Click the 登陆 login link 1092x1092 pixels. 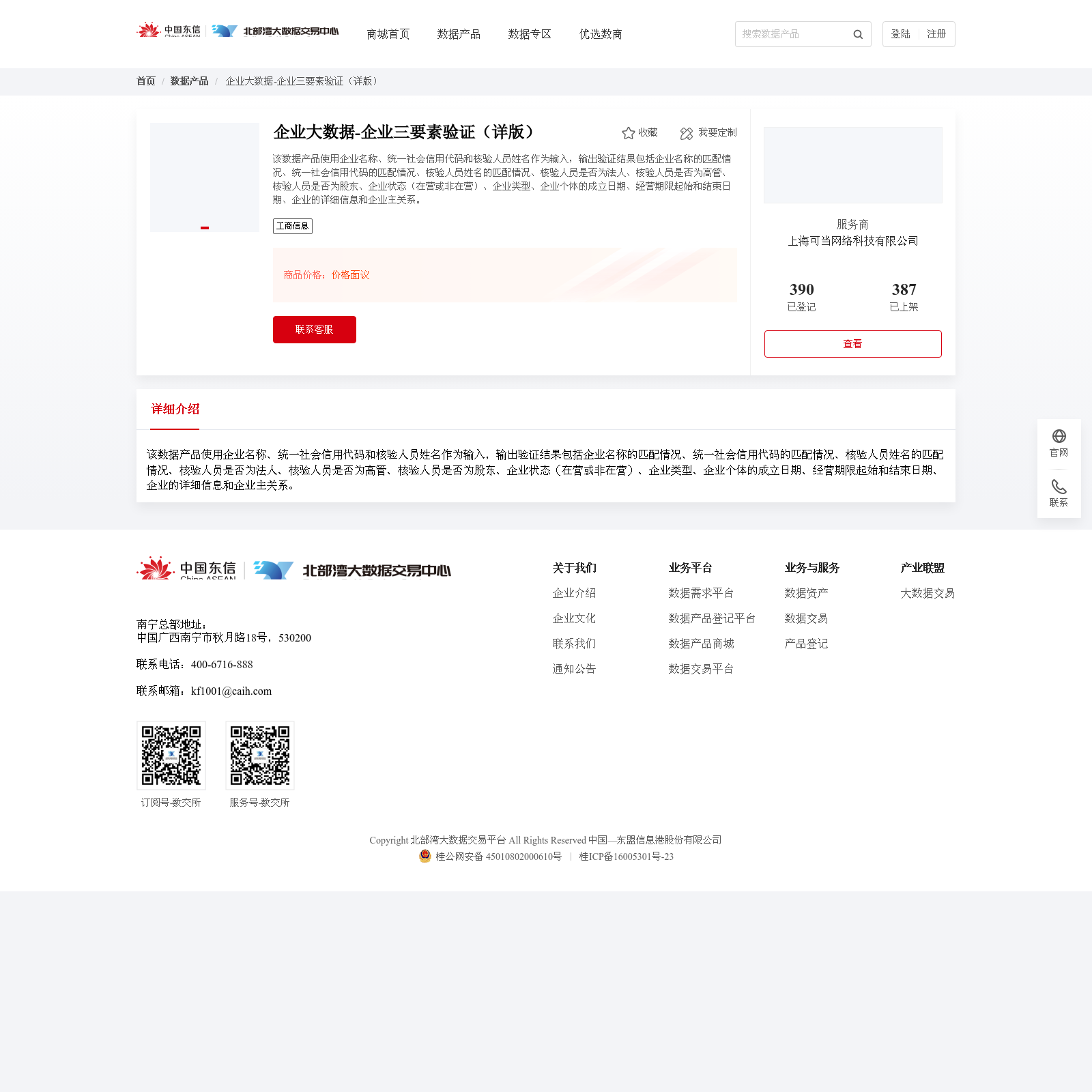pyautogui.click(x=901, y=34)
